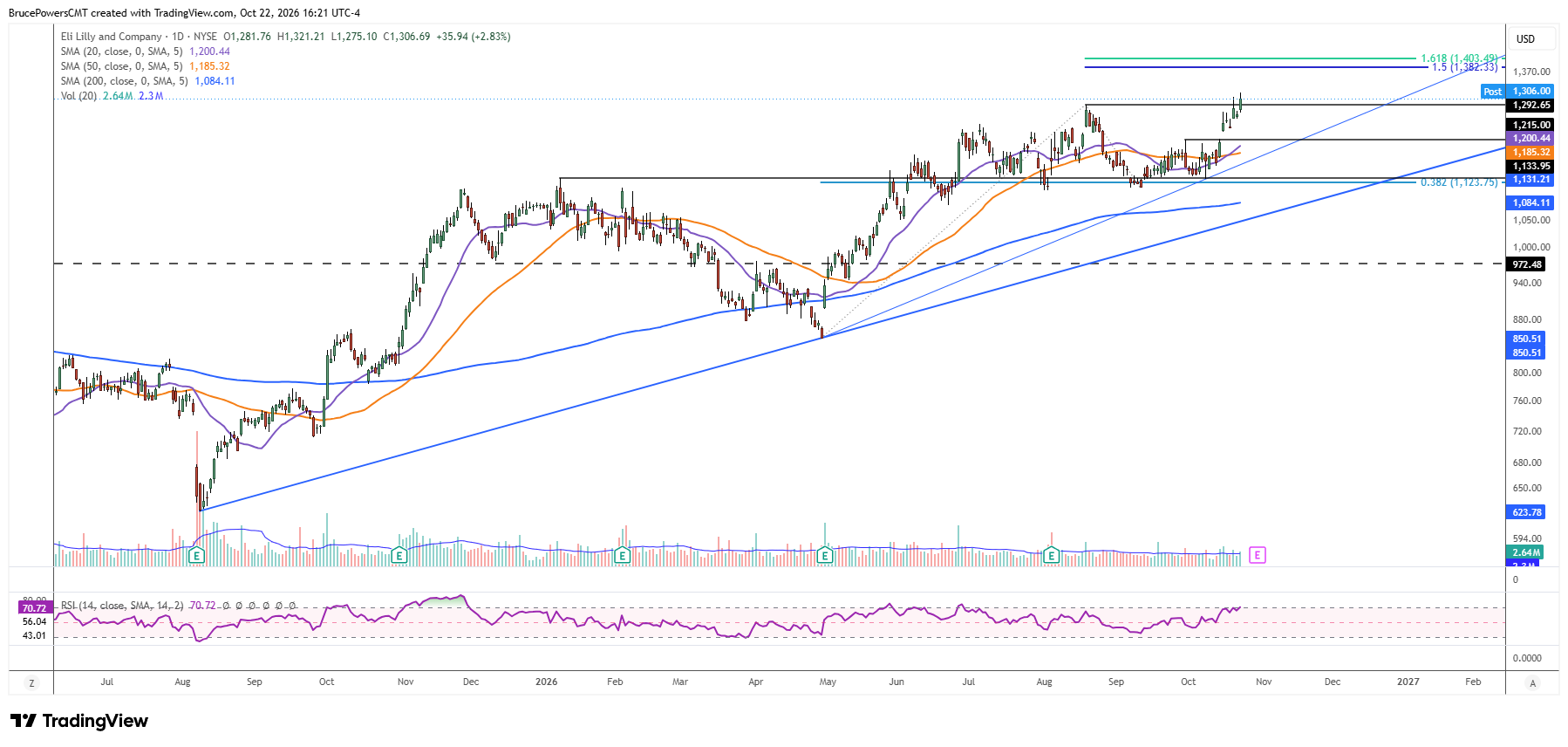The height and width of the screenshot is (747, 1568).
Task: Open the earnings E marker near November 2025
Action: coord(399,555)
